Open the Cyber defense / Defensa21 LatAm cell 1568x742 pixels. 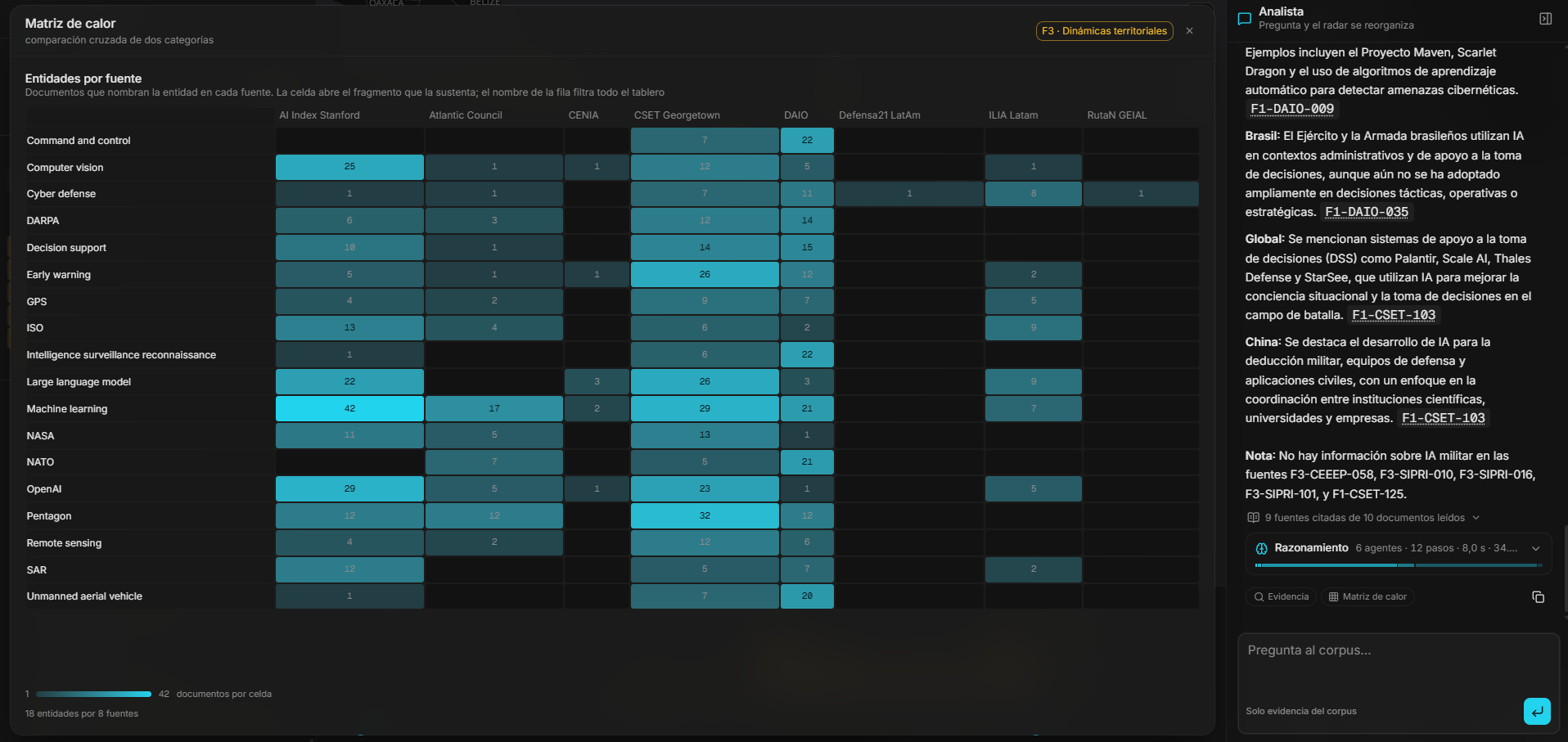coord(909,193)
